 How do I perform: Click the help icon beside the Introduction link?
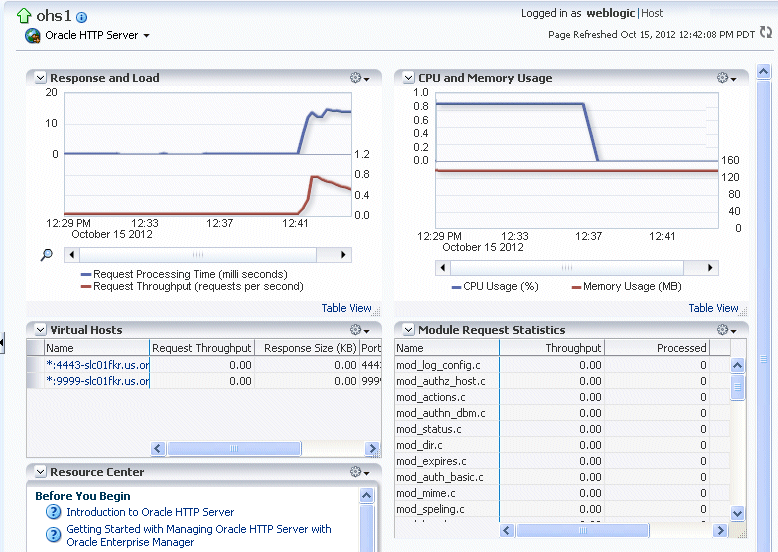point(53,512)
